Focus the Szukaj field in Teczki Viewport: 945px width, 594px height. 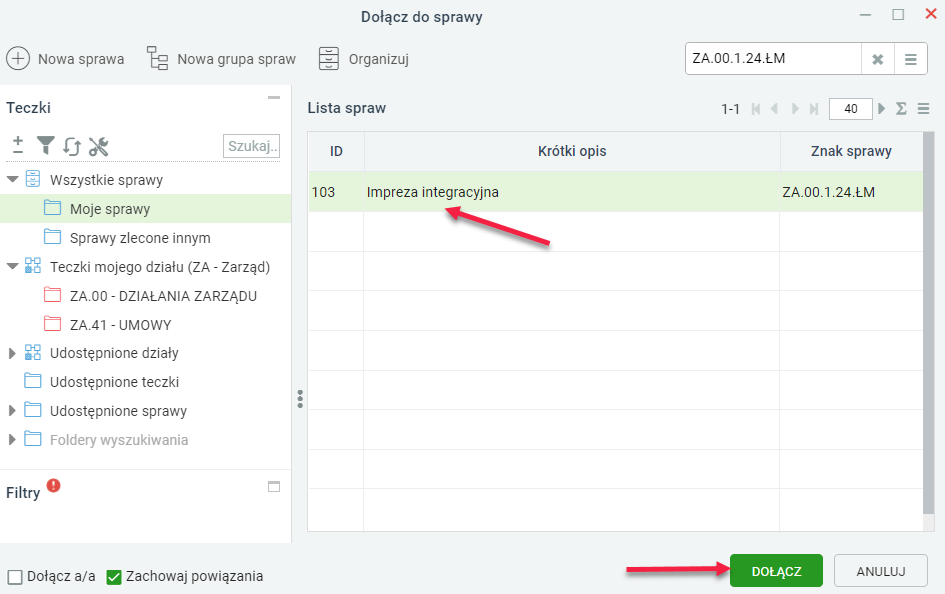(251, 146)
